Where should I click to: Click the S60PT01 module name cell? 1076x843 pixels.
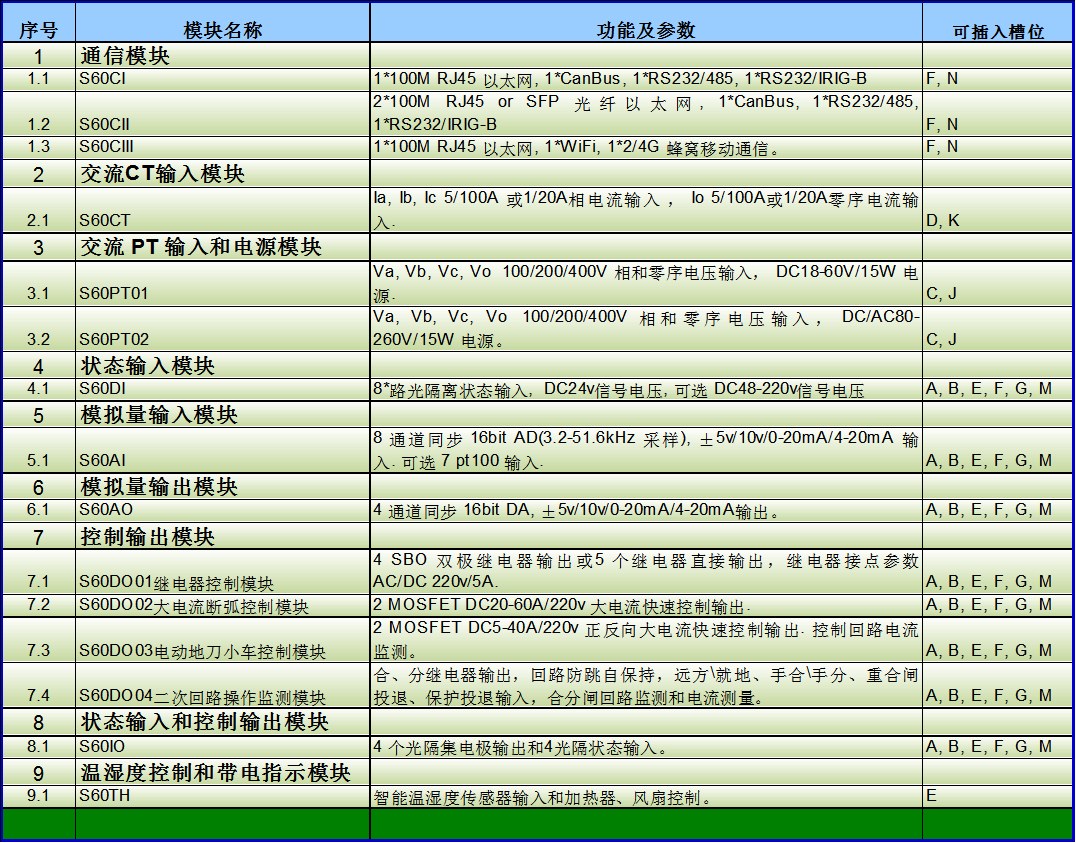click(x=222, y=283)
